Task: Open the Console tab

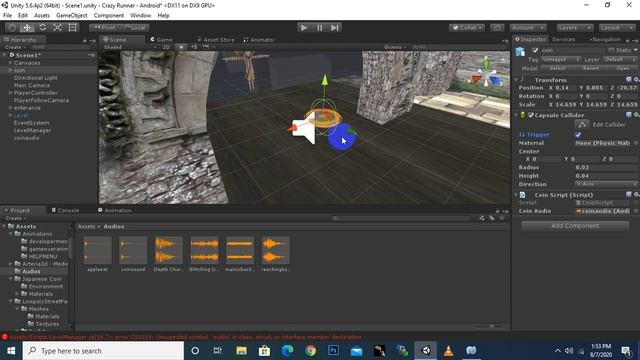Action: click(x=65, y=210)
